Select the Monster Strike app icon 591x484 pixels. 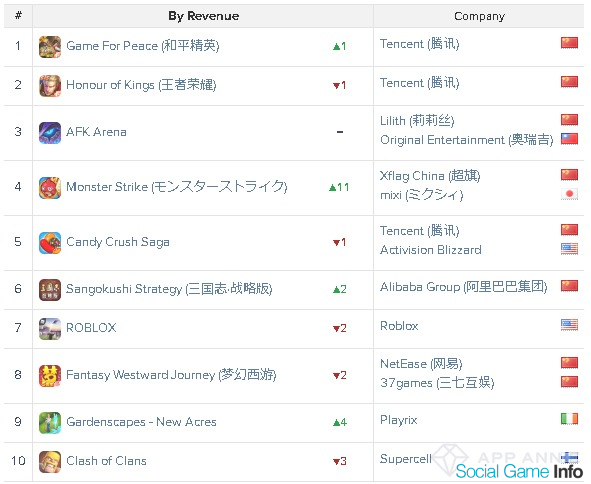click(50, 188)
